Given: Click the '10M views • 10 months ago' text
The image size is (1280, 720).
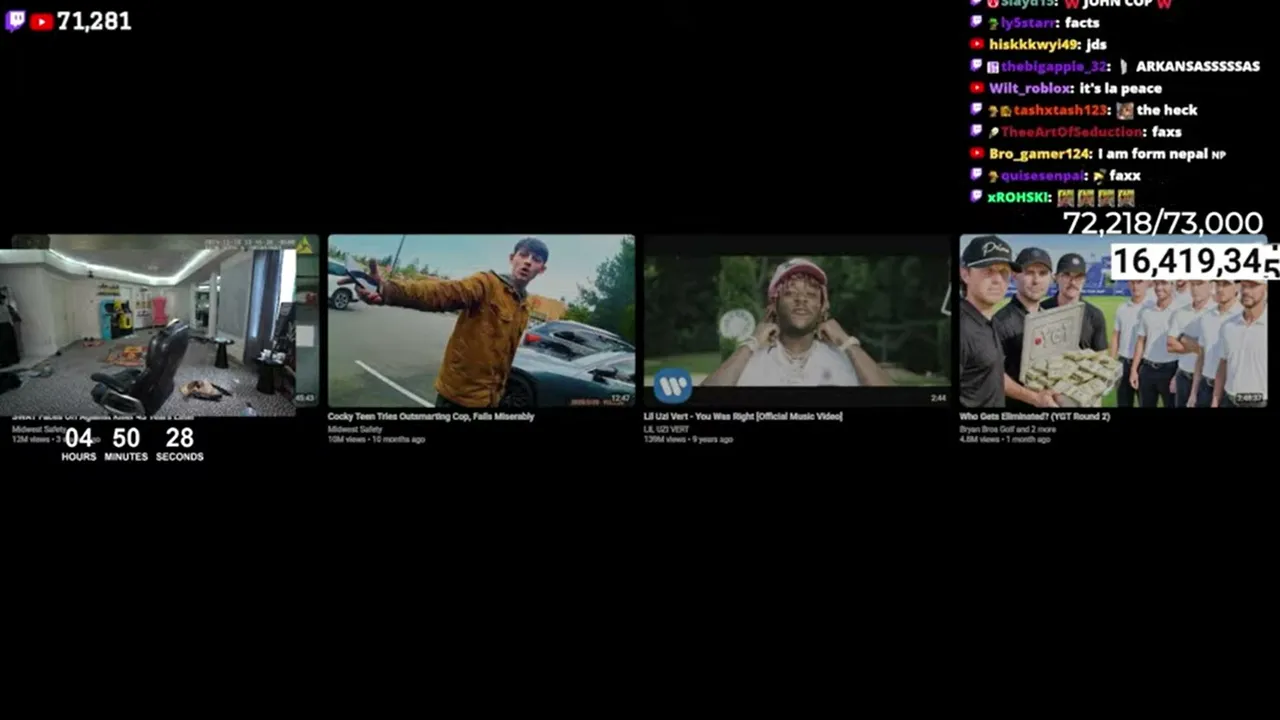Looking at the screenshot, I should tap(376, 439).
